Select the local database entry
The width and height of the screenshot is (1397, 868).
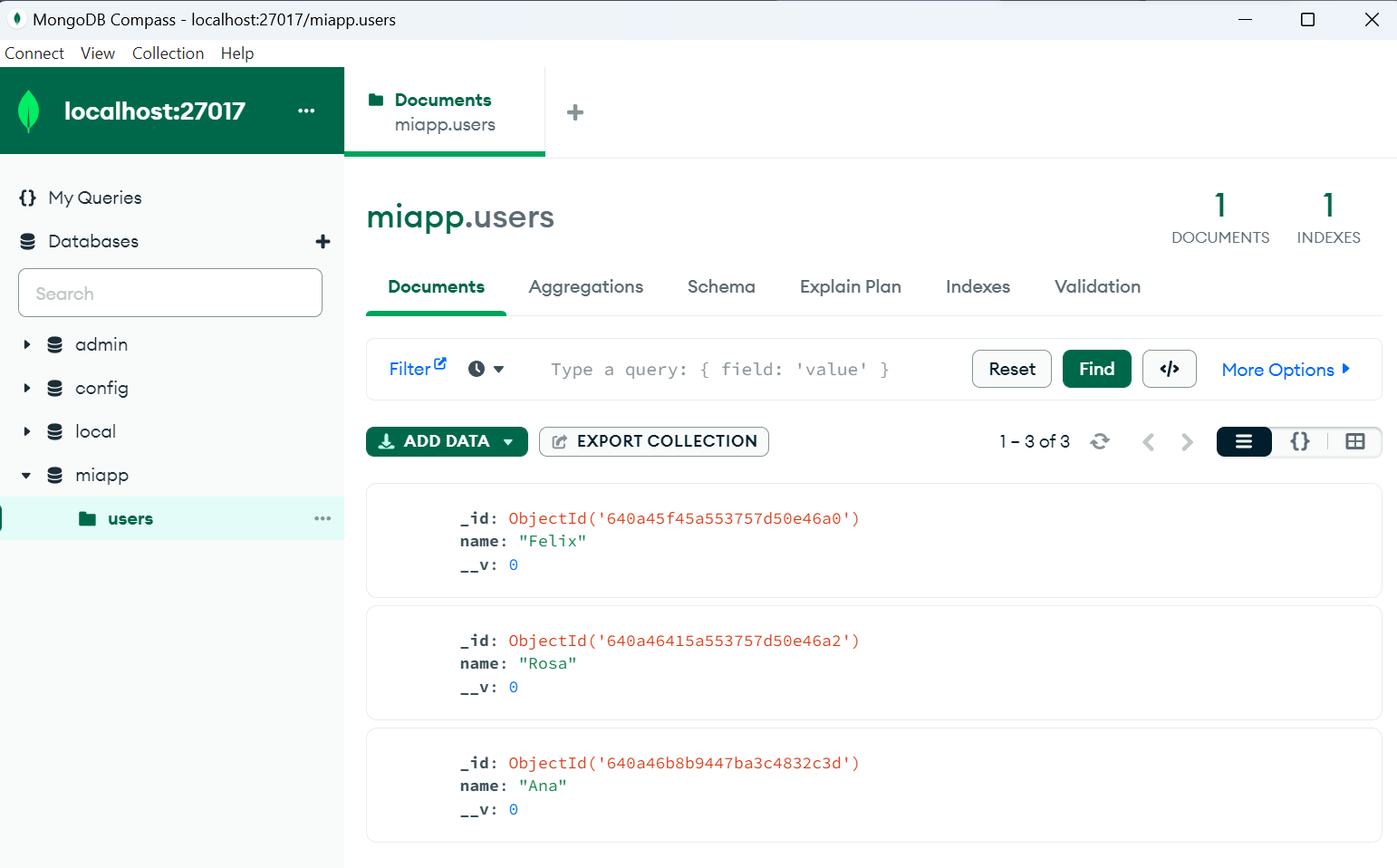tap(95, 431)
